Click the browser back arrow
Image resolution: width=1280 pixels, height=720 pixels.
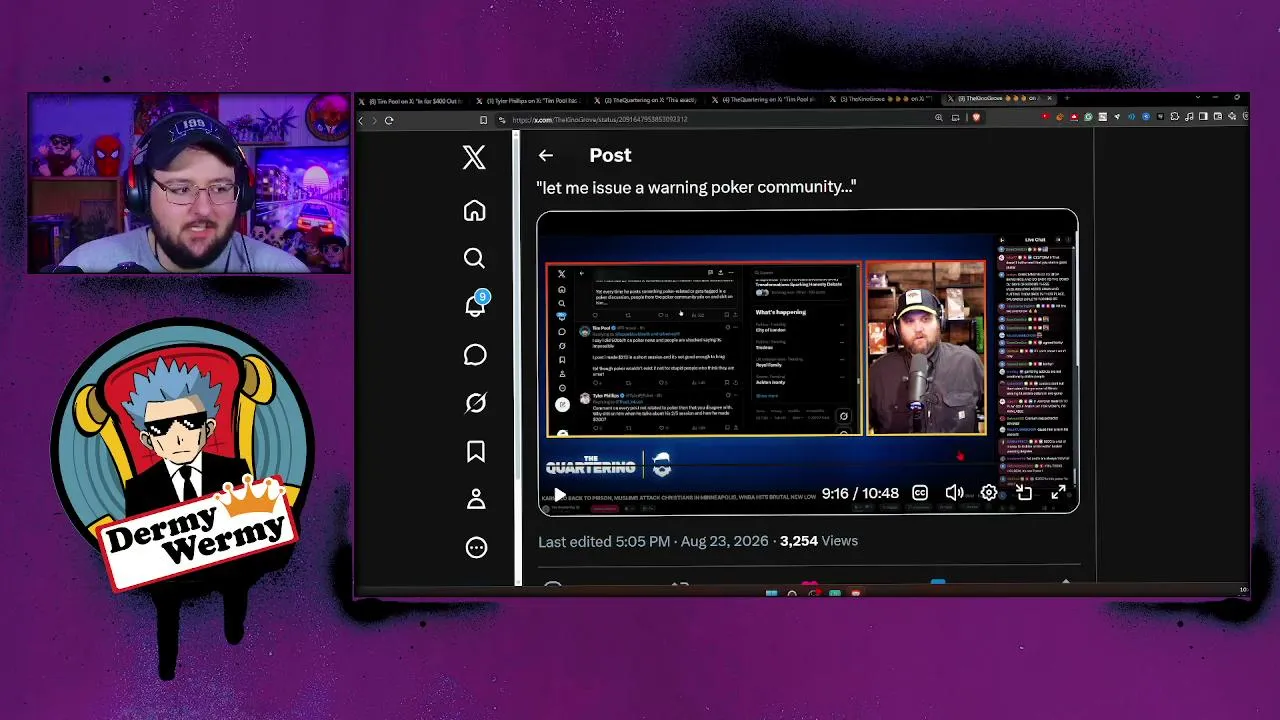point(361,120)
